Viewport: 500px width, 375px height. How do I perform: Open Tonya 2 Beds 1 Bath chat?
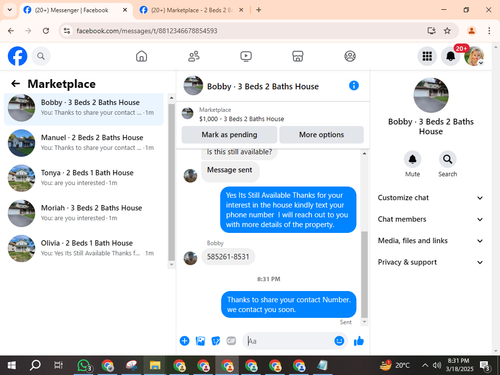[84, 178]
